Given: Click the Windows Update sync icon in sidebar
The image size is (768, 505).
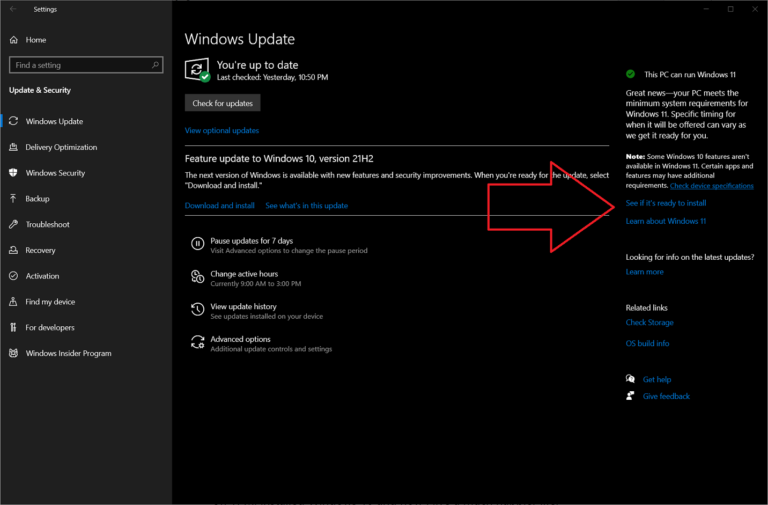Looking at the screenshot, I should click(14, 121).
